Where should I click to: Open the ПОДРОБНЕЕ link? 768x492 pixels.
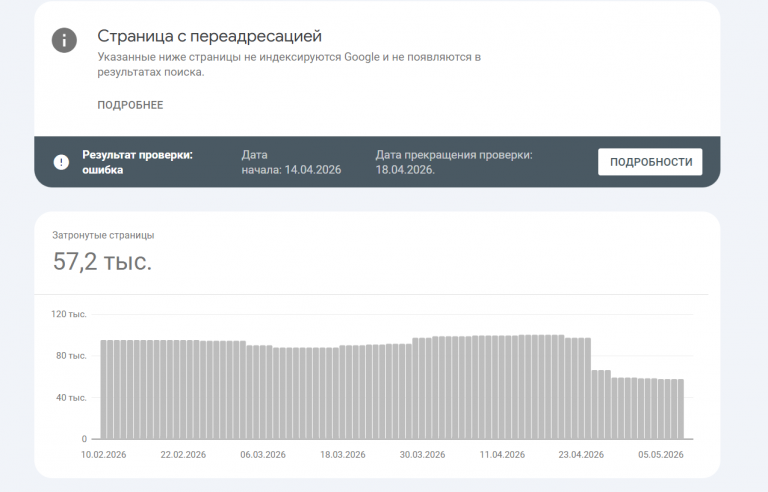click(x=130, y=105)
